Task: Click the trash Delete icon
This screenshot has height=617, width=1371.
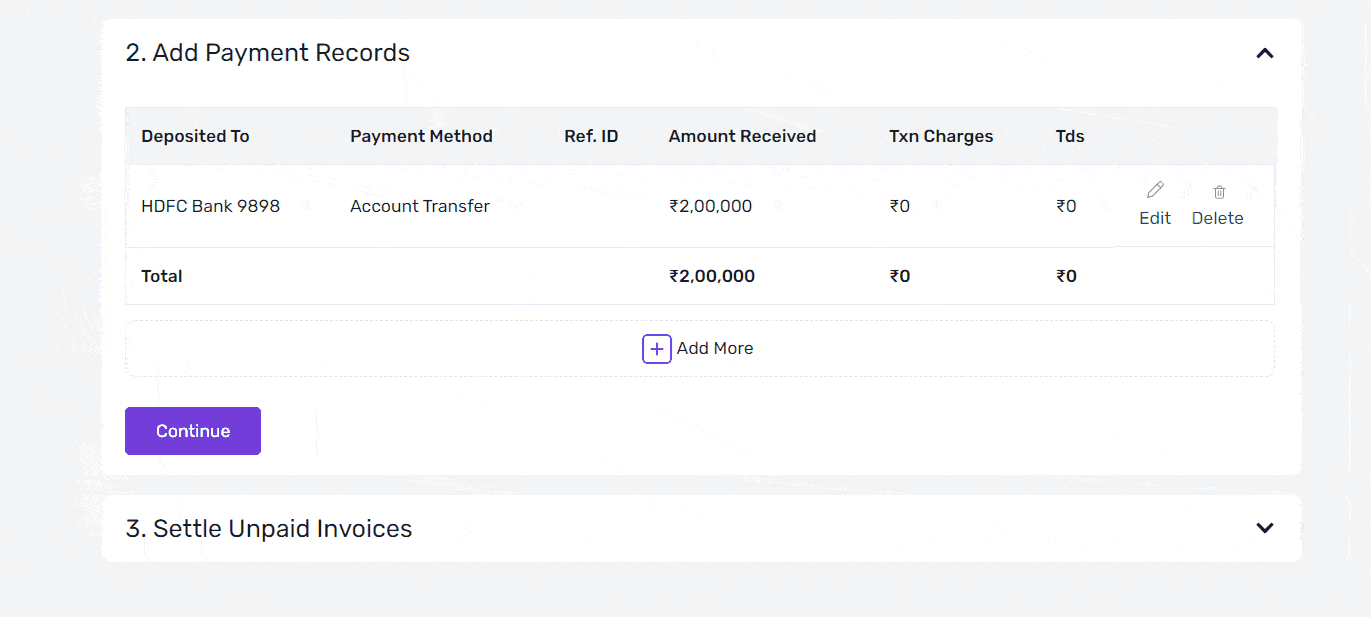Action: coord(1219,191)
